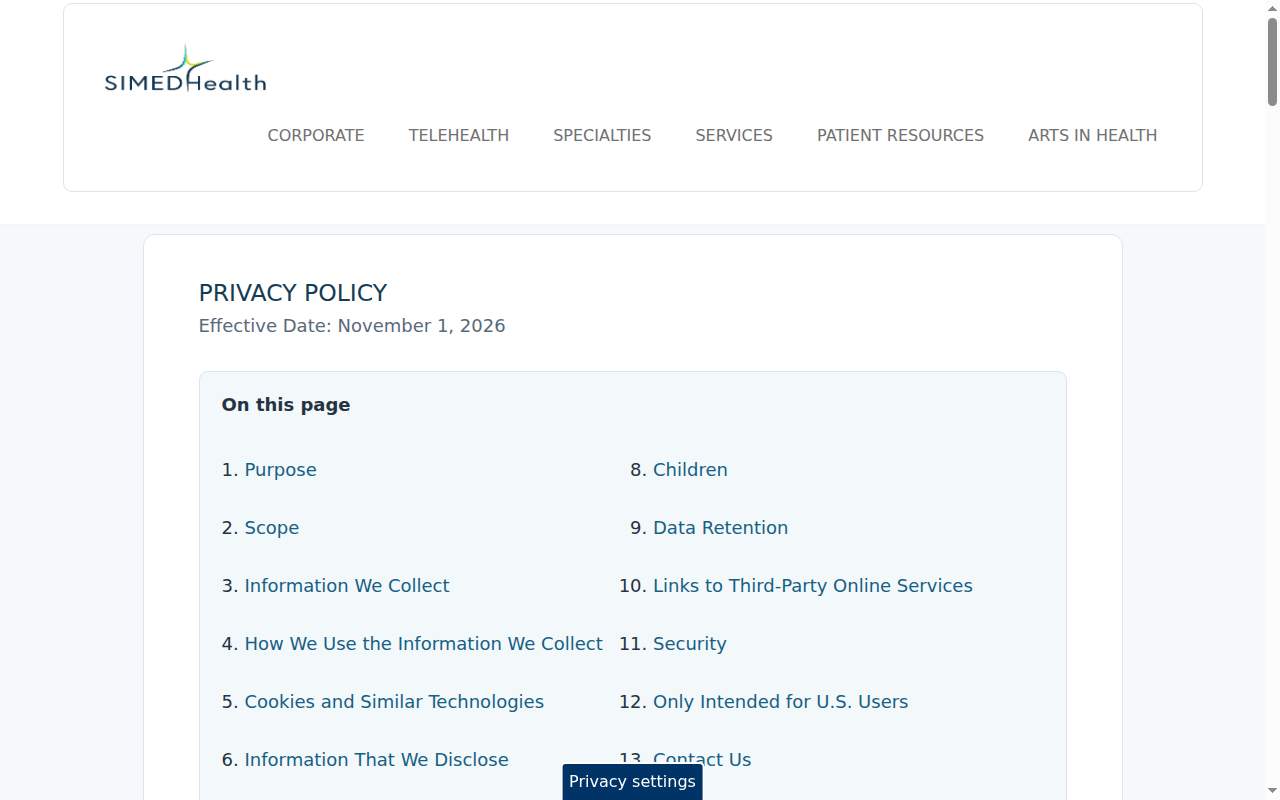This screenshot has height=800, width=1280.
Task: Go to Links to Third-Party Online Services
Action: click(813, 586)
